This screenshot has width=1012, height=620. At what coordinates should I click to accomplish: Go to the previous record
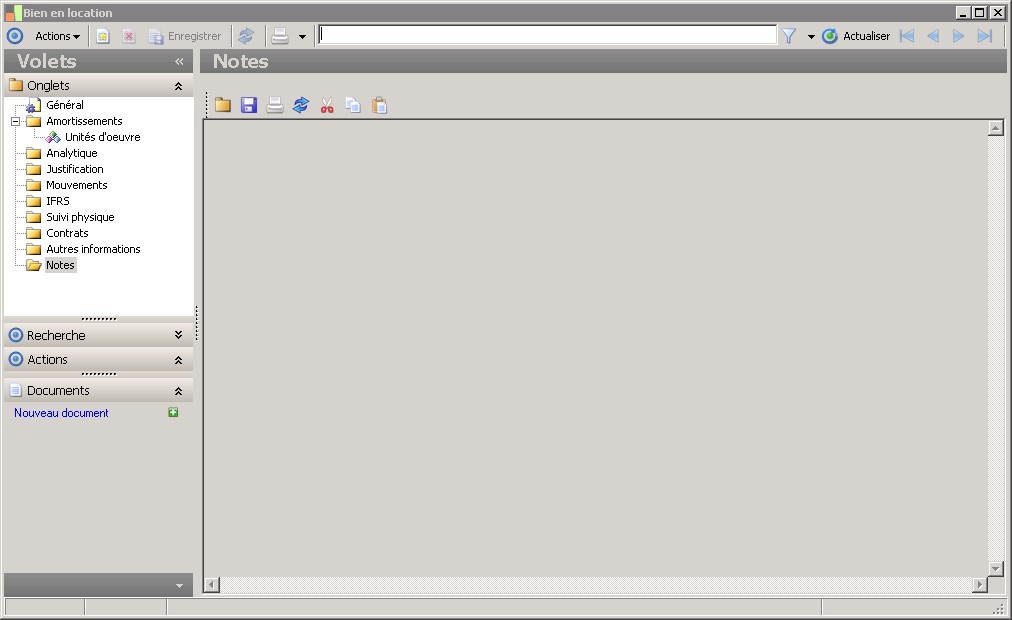click(933, 36)
